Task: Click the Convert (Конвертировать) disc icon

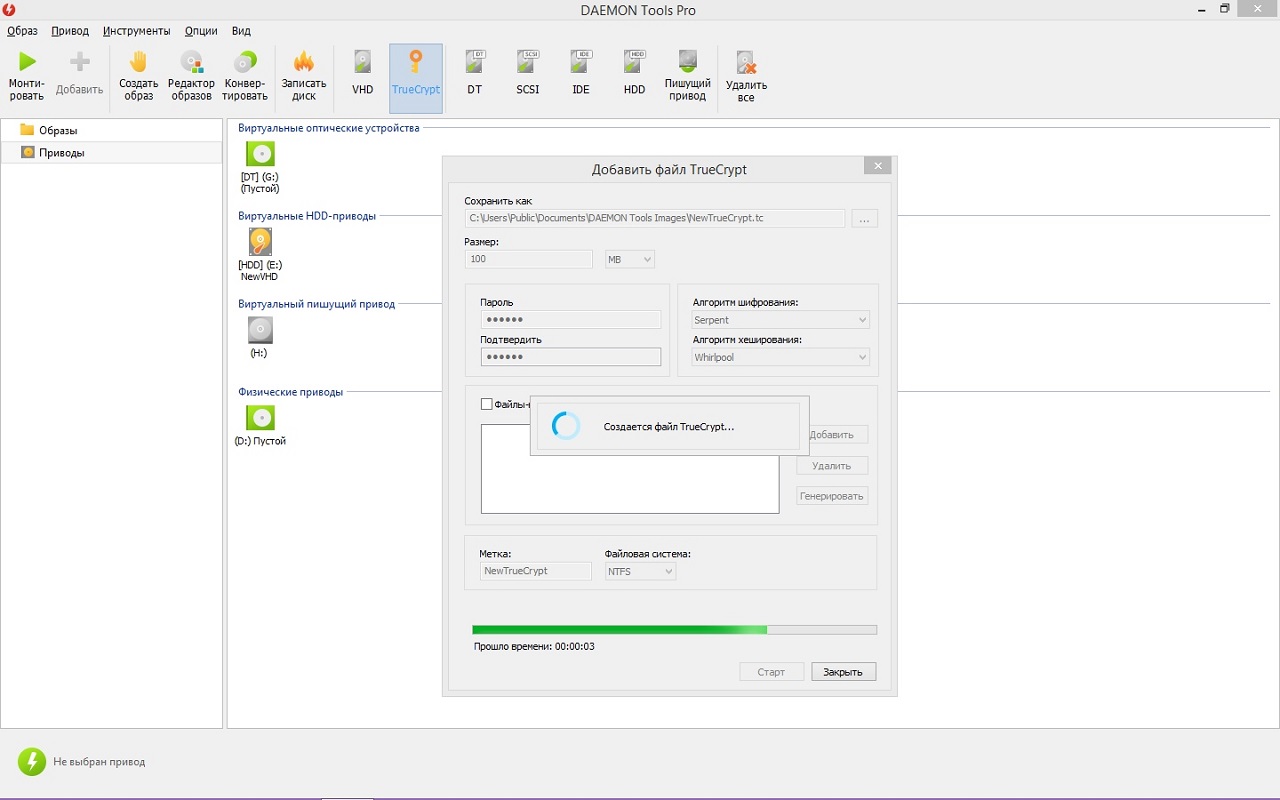Action: (245, 63)
